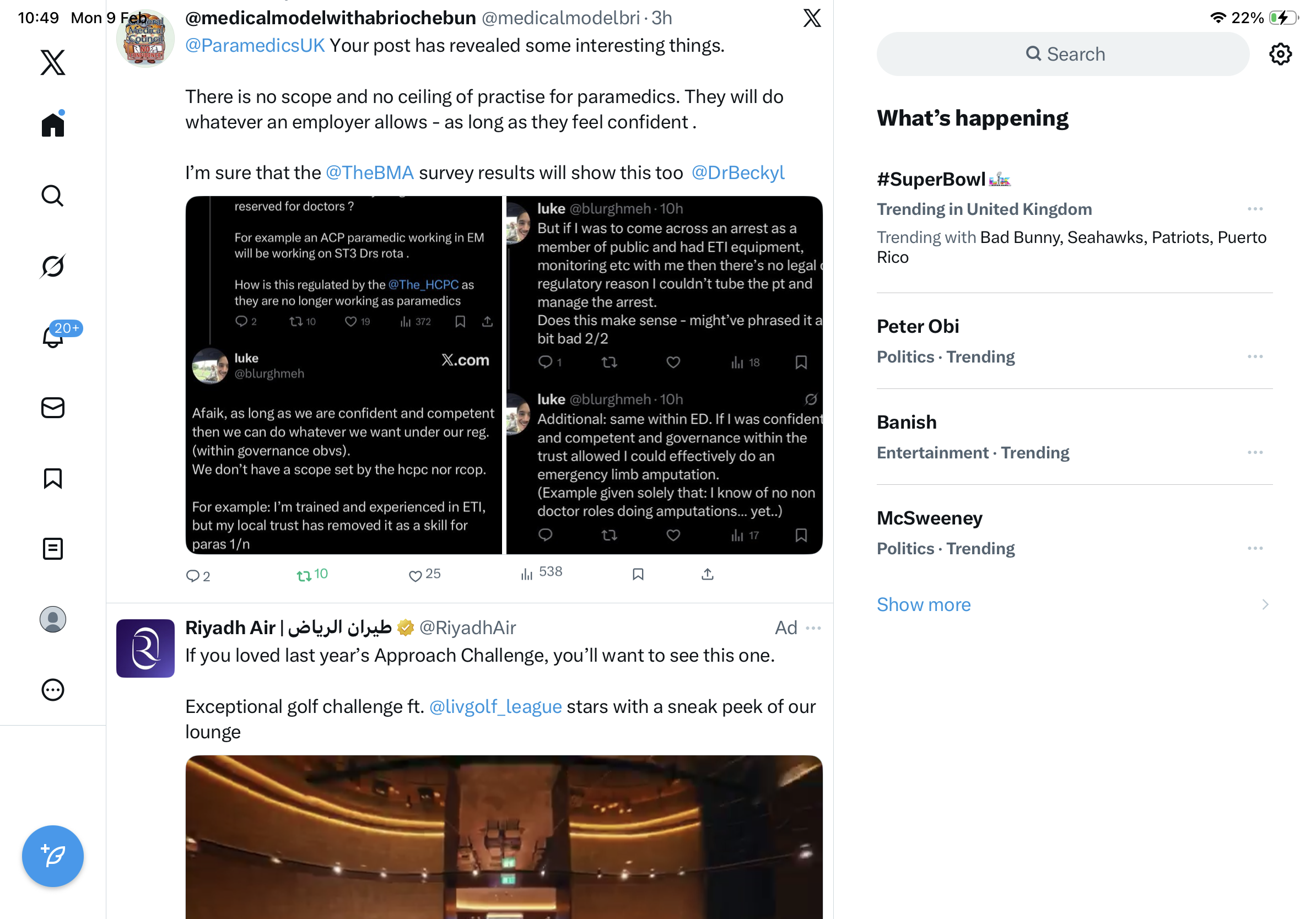Open the @livgolf_league mention link

pyautogui.click(x=495, y=706)
